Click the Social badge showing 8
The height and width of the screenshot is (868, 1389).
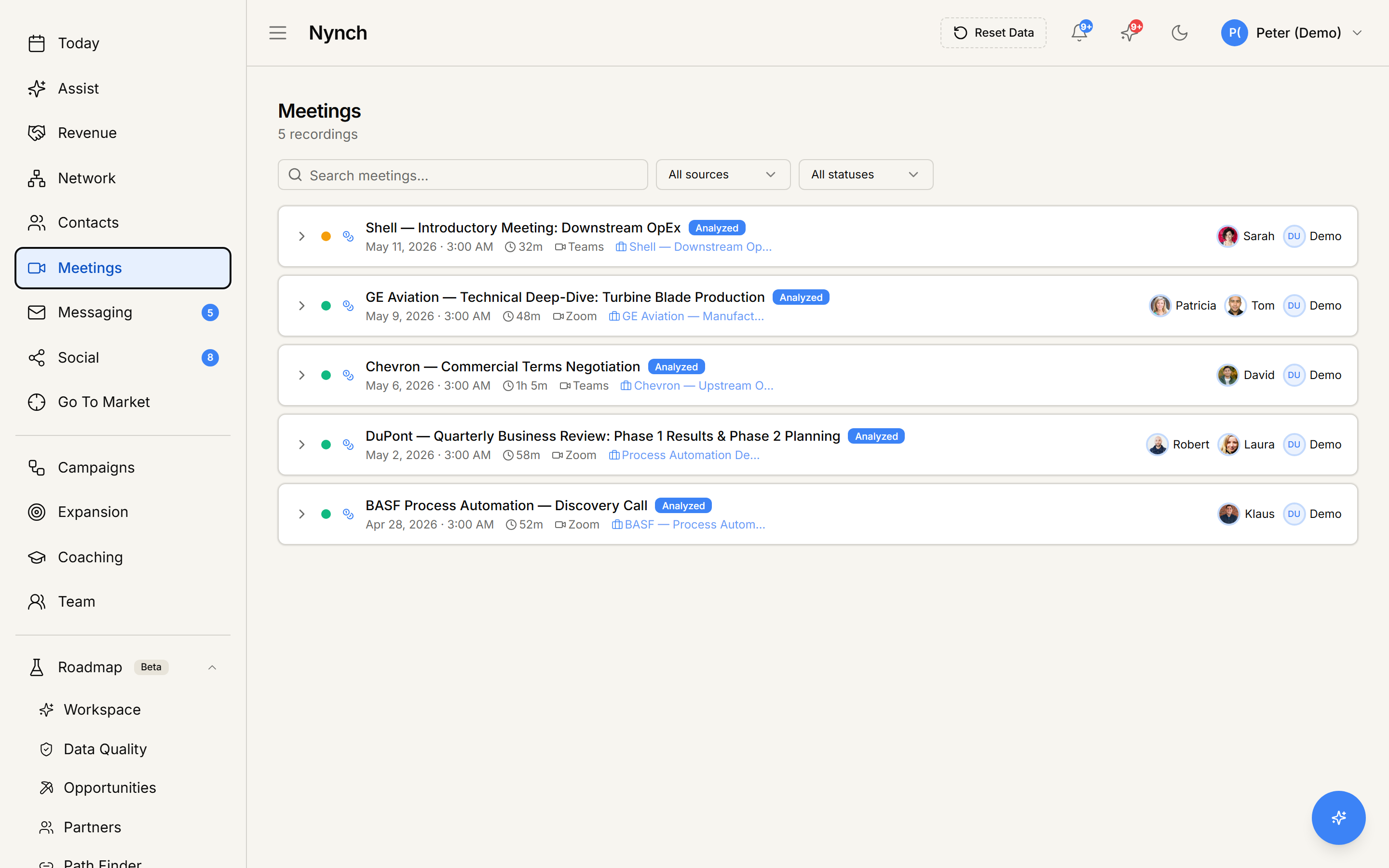(x=210, y=358)
